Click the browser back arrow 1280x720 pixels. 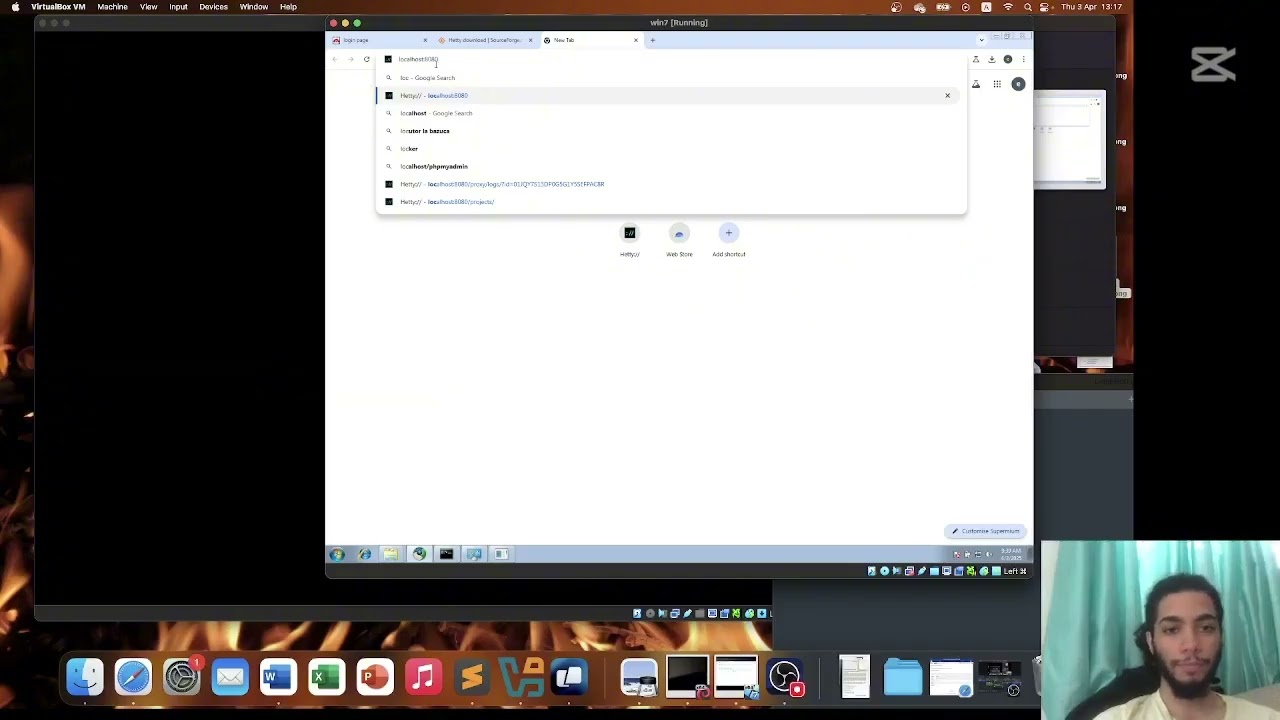pos(335,59)
